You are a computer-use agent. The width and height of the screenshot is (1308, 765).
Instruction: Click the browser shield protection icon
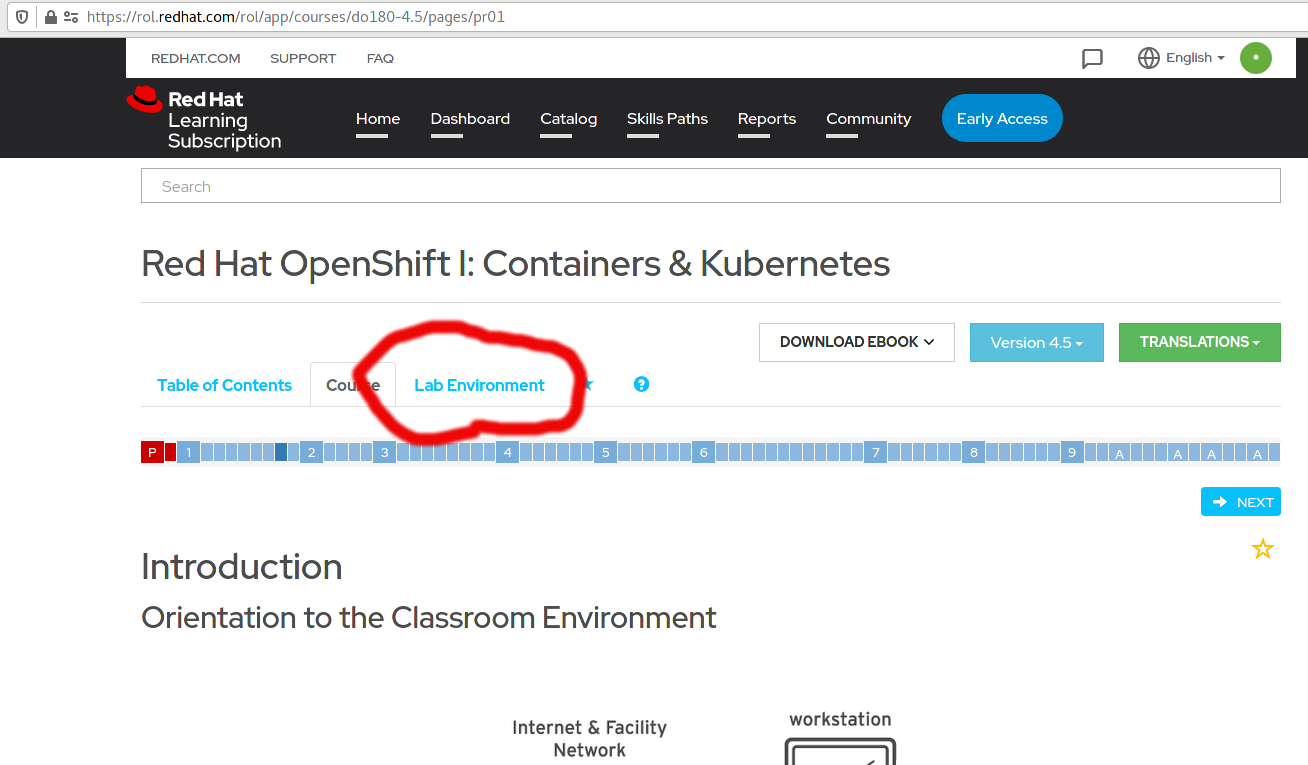pyautogui.click(x=20, y=16)
